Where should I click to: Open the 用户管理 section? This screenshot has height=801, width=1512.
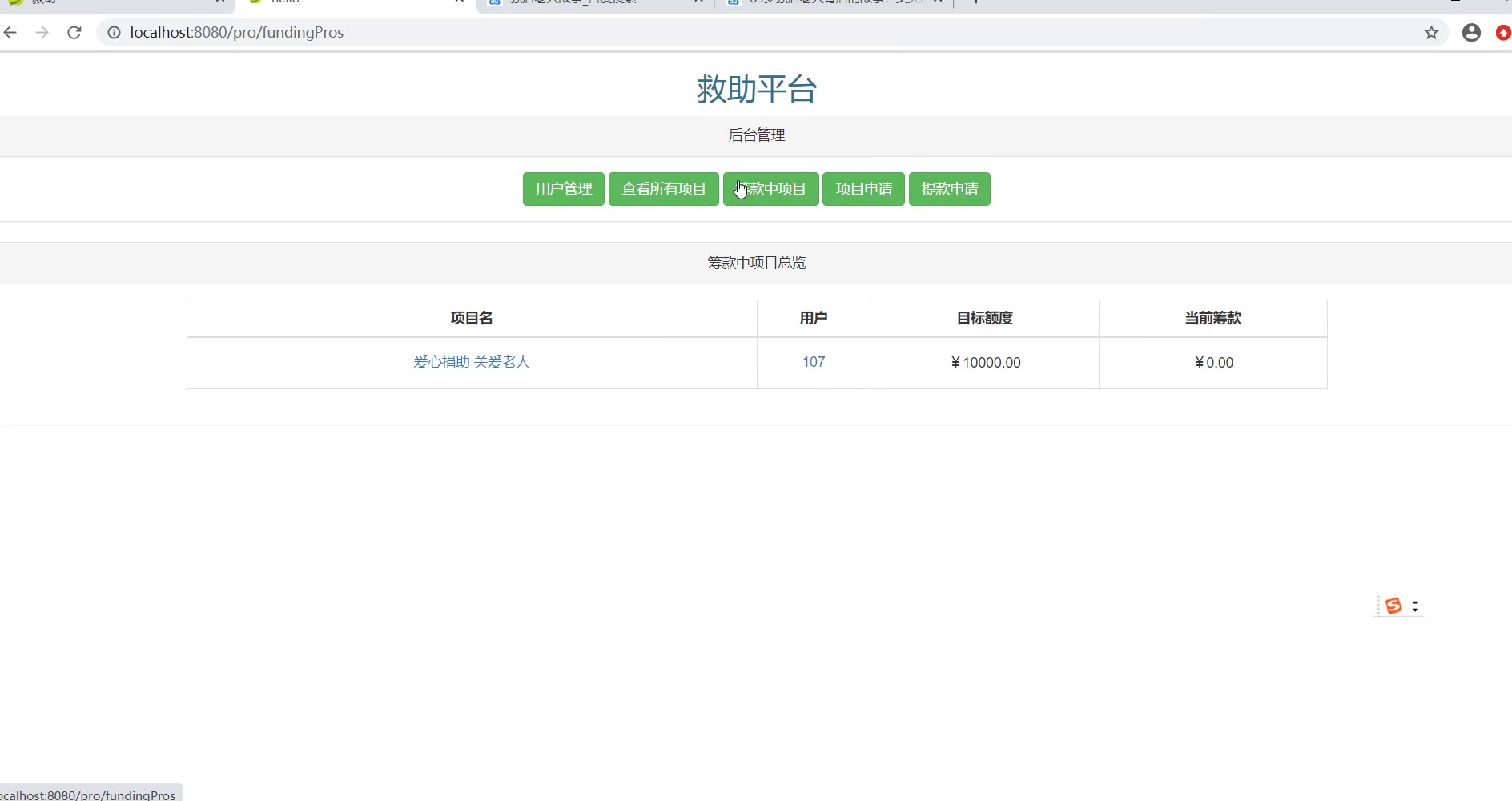(563, 189)
